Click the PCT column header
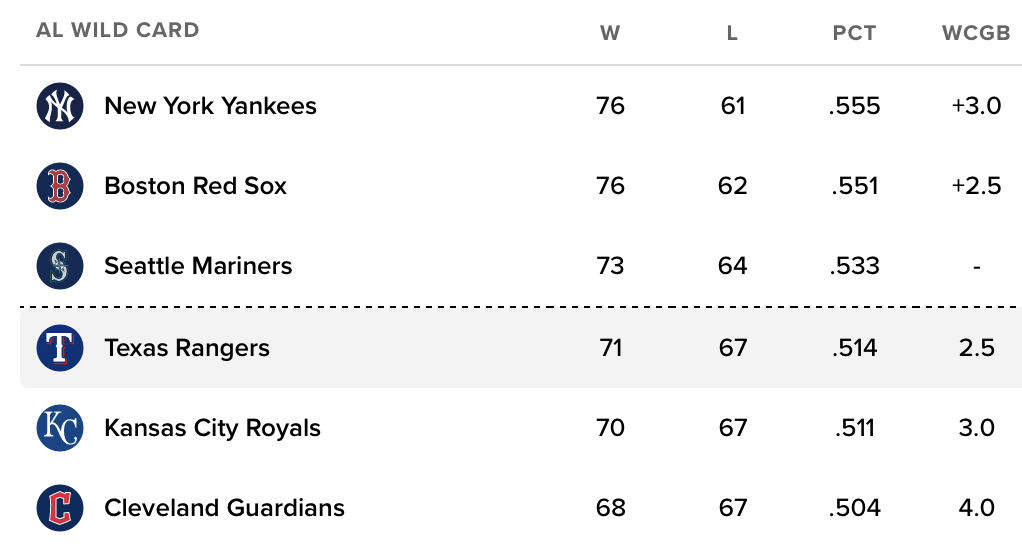The width and height of the screenshot is (1022, 556). click(x=854, y=33)
